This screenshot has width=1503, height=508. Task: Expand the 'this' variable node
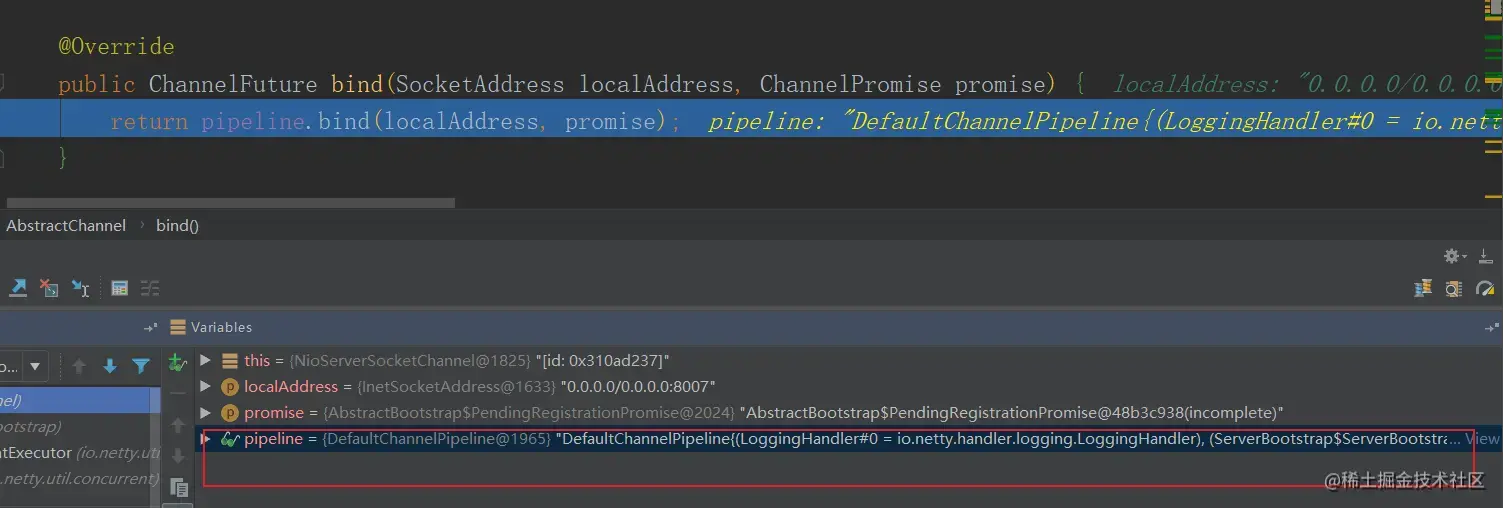(x=205, y=360)
